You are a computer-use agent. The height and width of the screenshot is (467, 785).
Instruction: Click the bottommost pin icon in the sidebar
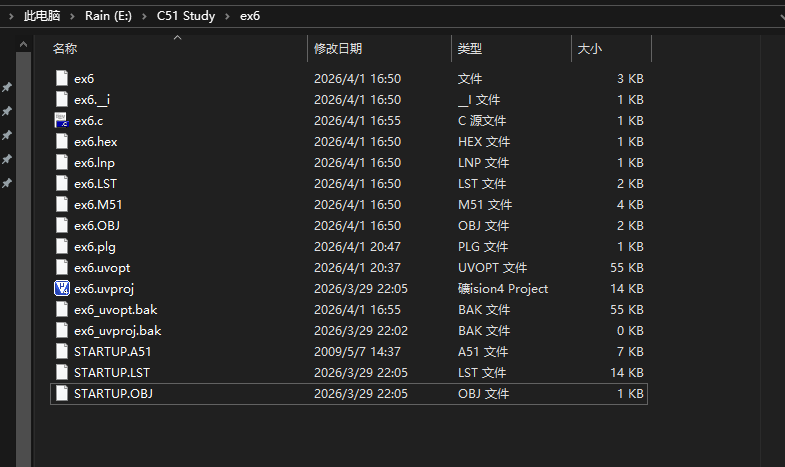7,183
